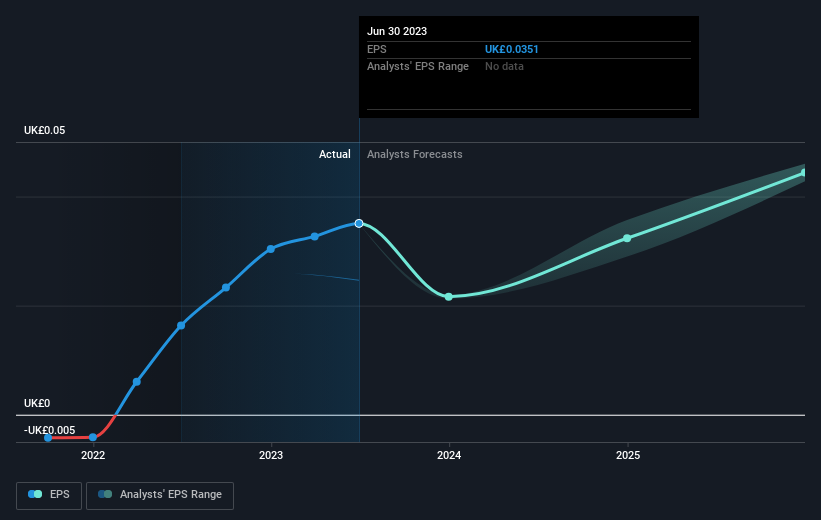Click the -UK£0.005 axis label

(x=50, y=430)
